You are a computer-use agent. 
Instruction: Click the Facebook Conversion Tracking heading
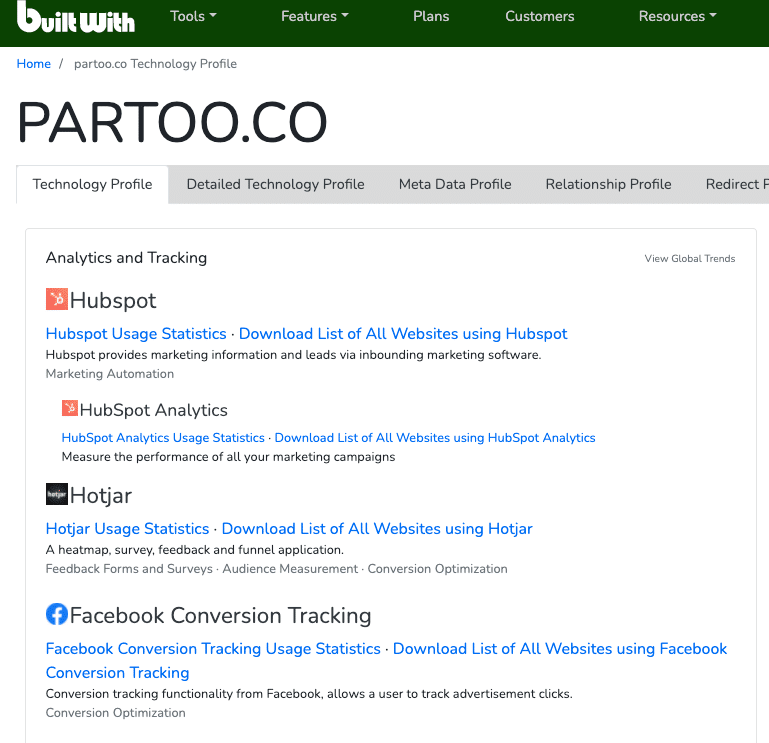coord(220,615)
